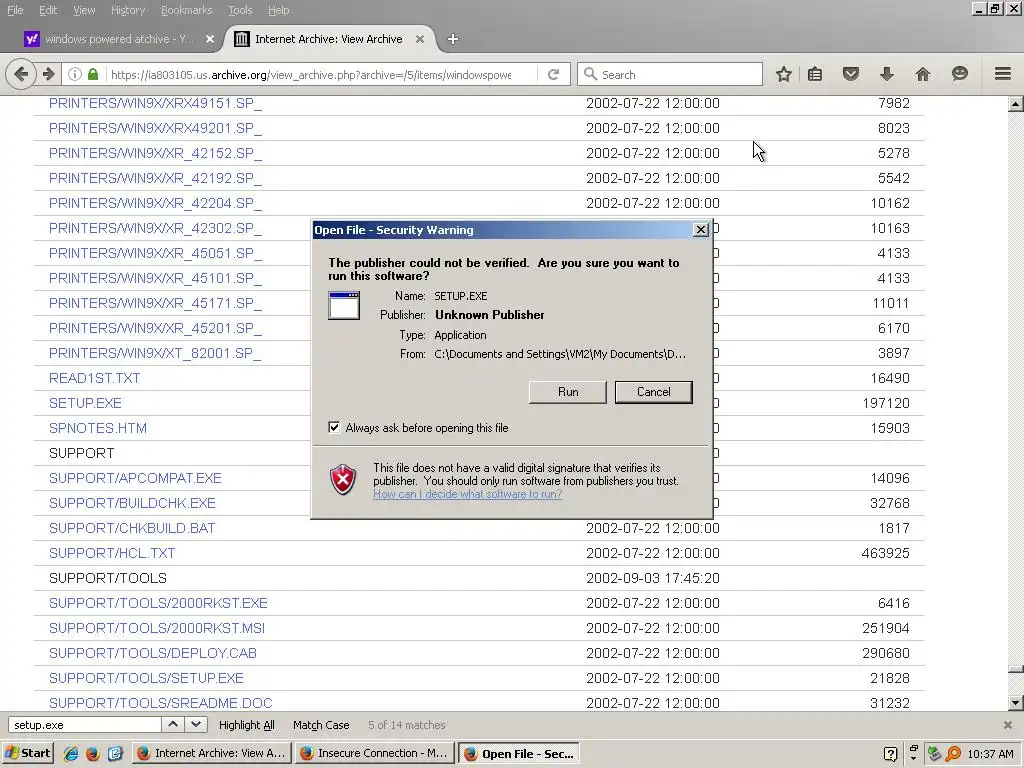This screenshot has height=768, width=1024.
Task: Open a new tab with the plus button
Action: point(453,39)
